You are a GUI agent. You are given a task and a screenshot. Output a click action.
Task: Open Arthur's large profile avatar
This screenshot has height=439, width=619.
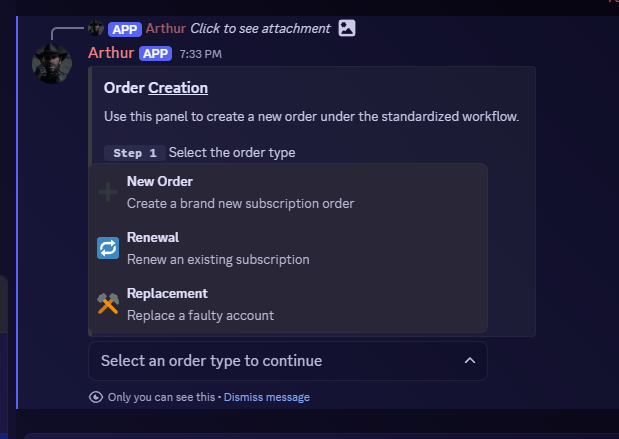point(52,64)
